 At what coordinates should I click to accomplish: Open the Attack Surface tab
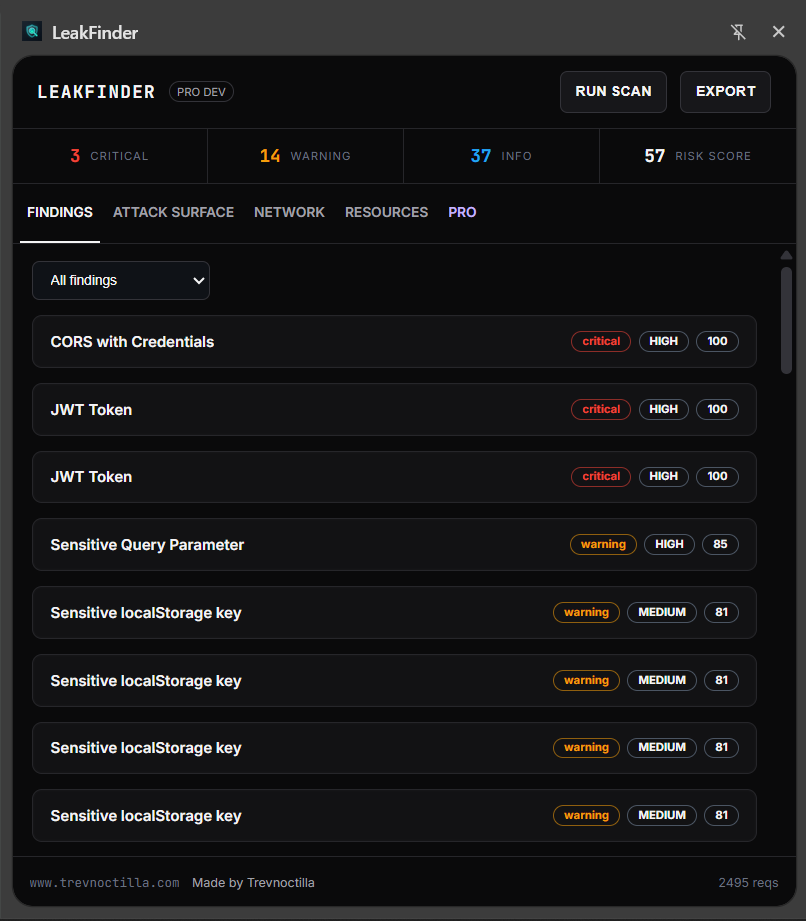point(173,213)
